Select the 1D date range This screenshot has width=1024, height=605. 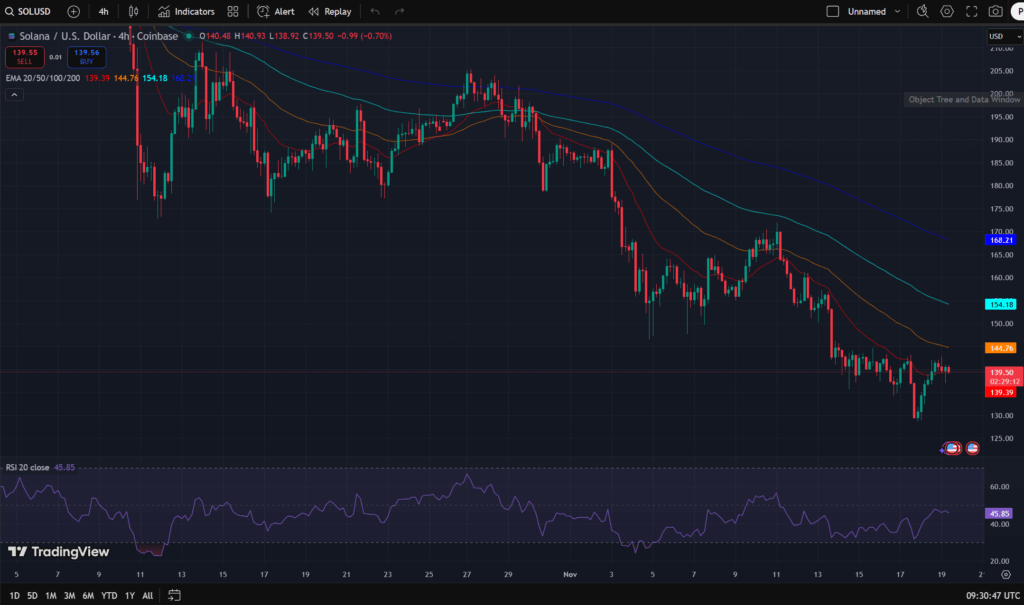pyautogui.click(x=14, y=595)
